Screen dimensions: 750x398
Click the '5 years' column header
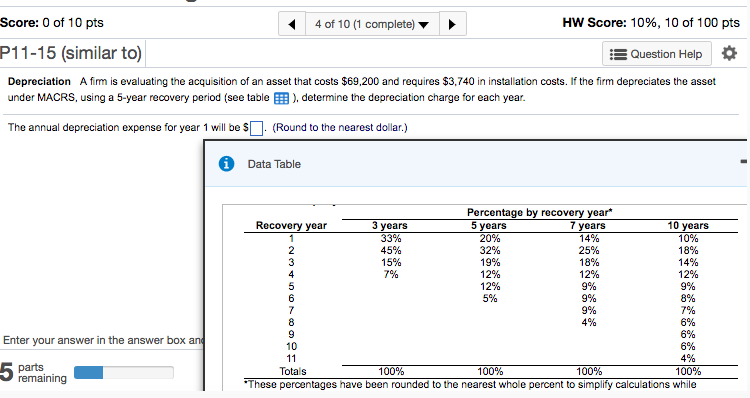[488, 225]
